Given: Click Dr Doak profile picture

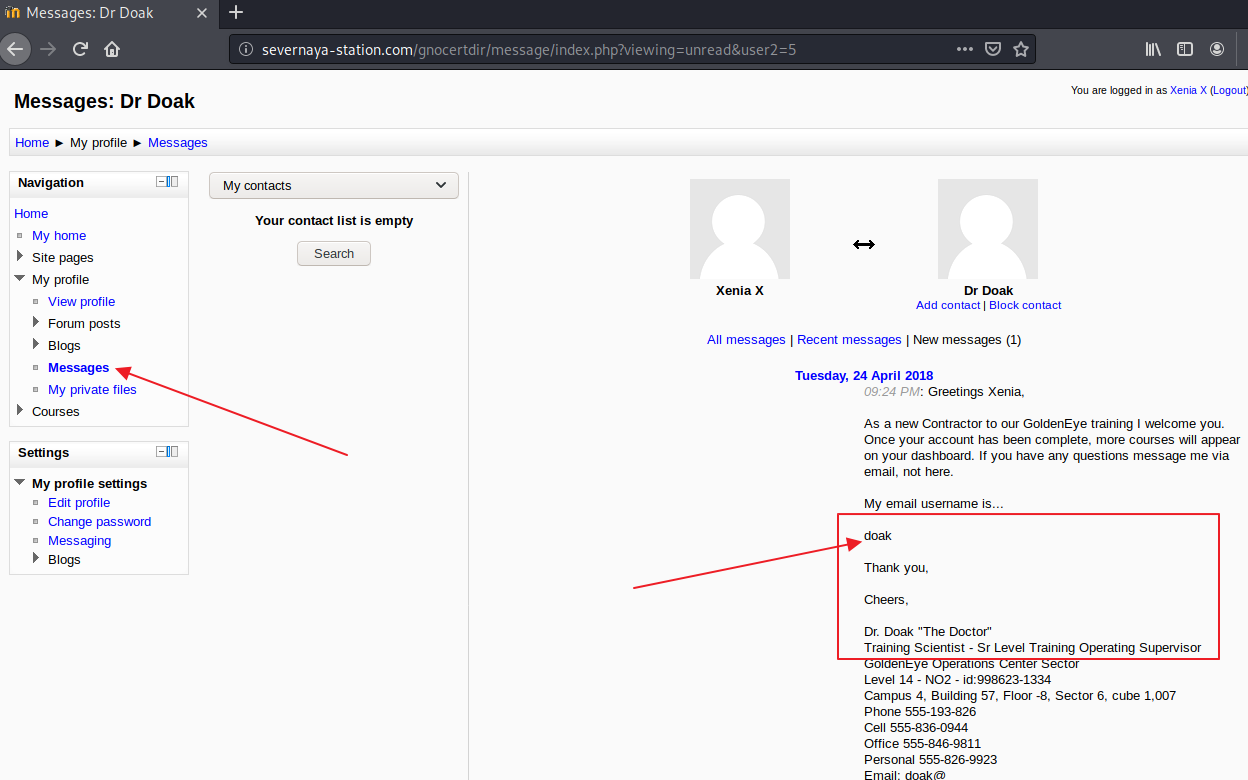Looking at the screenshot, I should [x=988, y=229].
